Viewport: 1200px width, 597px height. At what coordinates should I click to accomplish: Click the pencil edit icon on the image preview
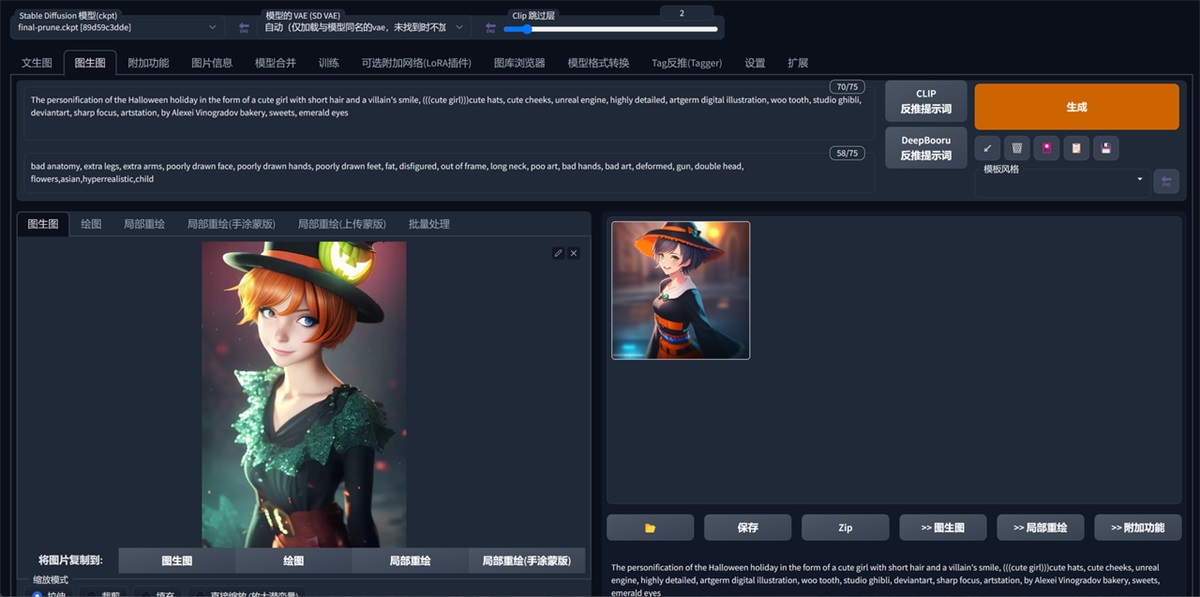point(558,253)
